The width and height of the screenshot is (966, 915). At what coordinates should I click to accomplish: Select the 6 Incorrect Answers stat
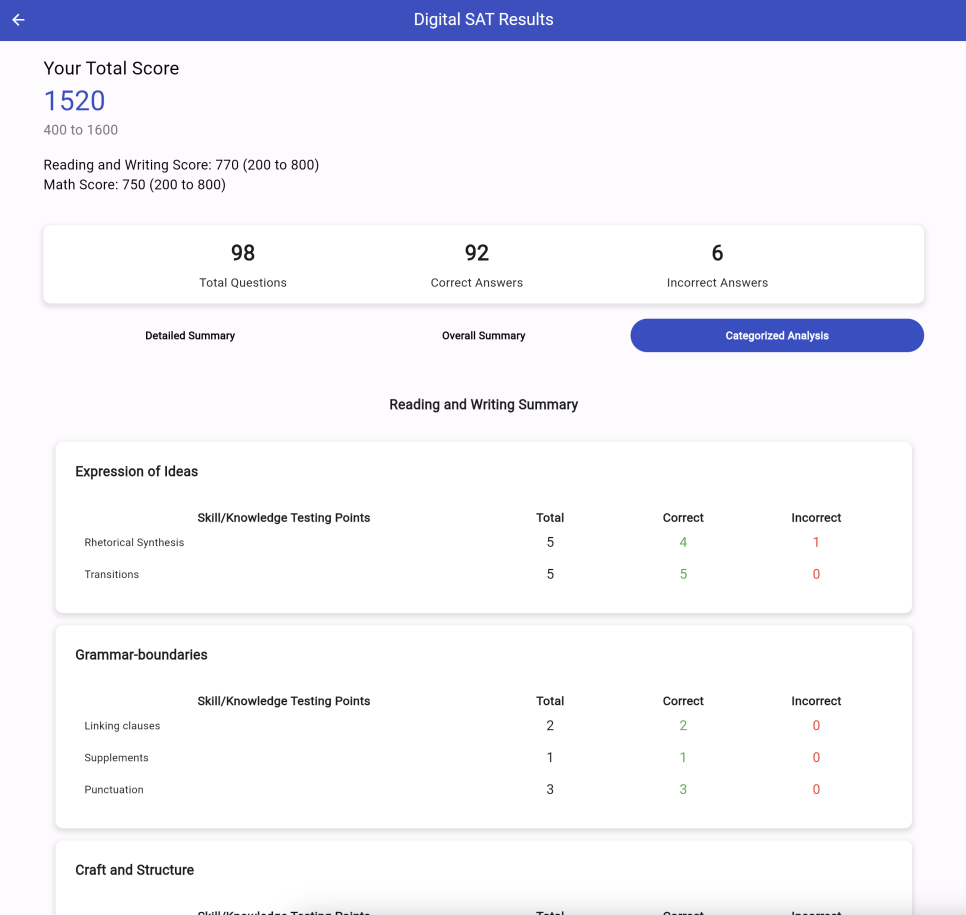(717, 265)
